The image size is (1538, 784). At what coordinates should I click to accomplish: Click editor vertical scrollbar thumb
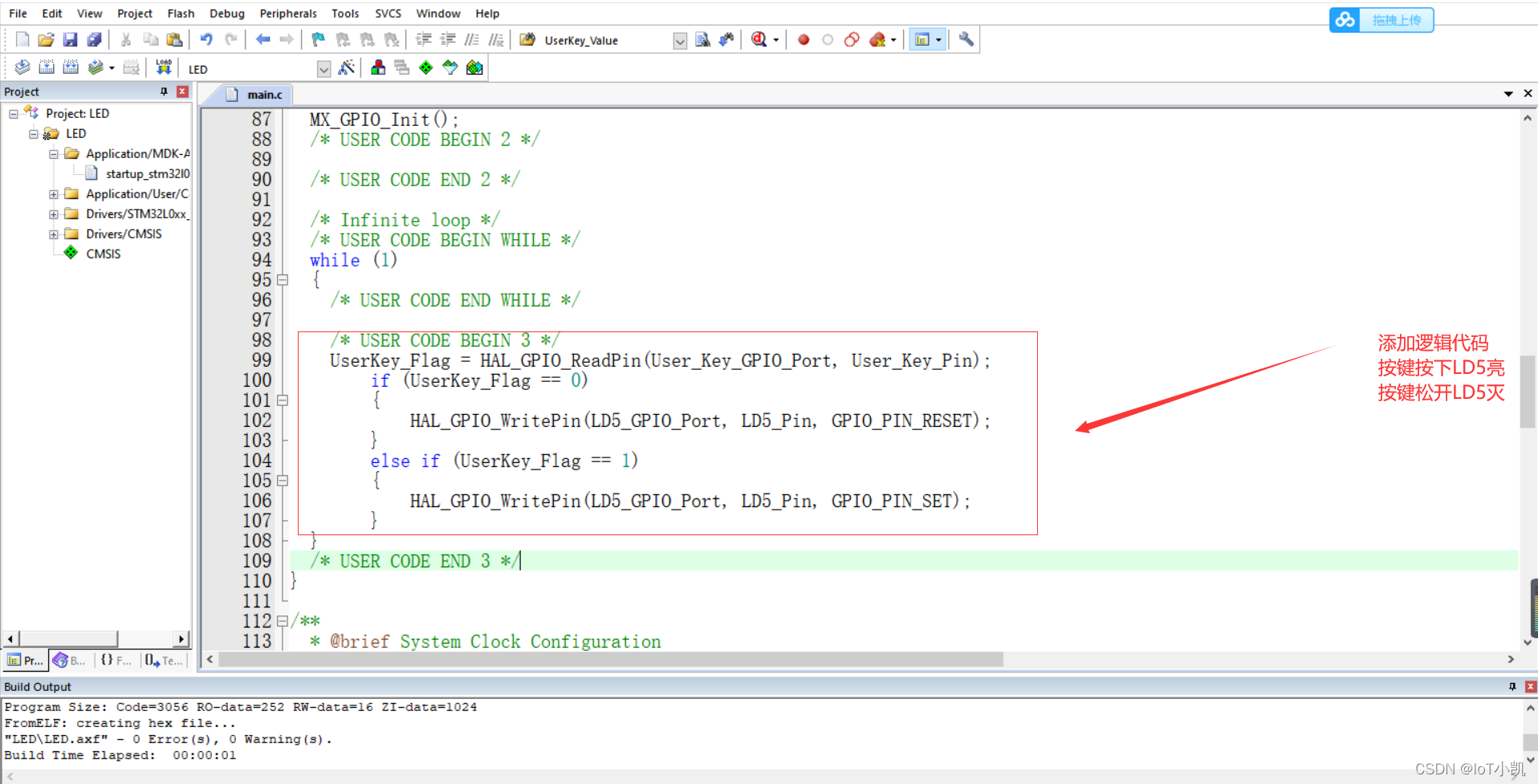click(1528, 392)
